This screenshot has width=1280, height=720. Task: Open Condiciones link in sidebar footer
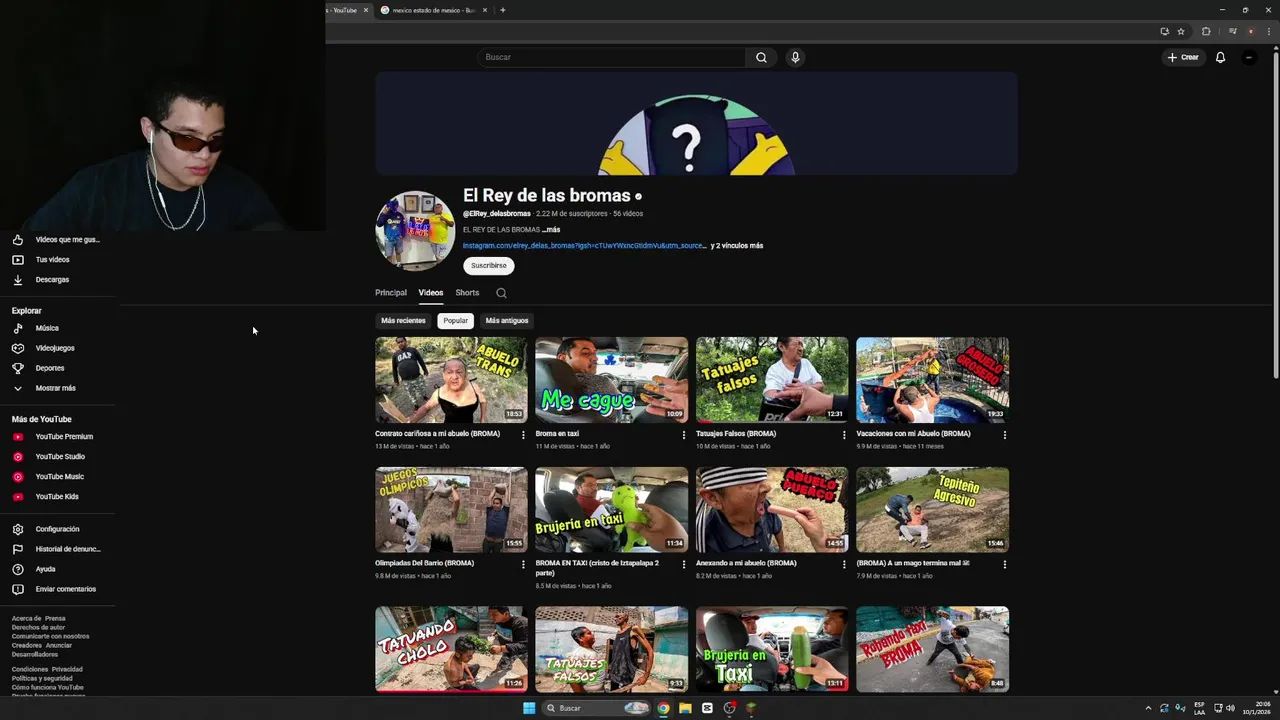pyautogui.click(x=30, y=669)
